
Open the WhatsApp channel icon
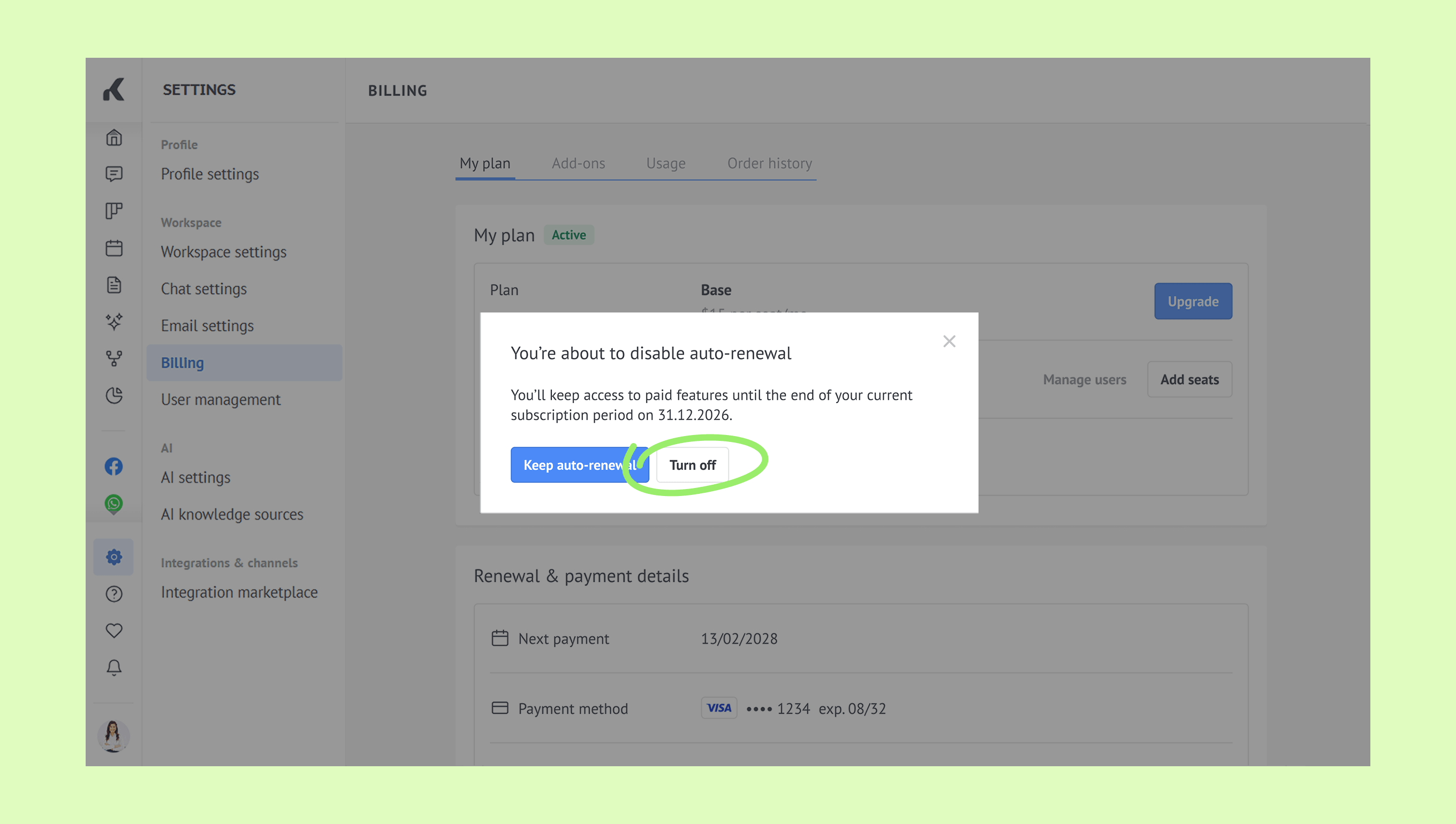(x=114, y=503)
